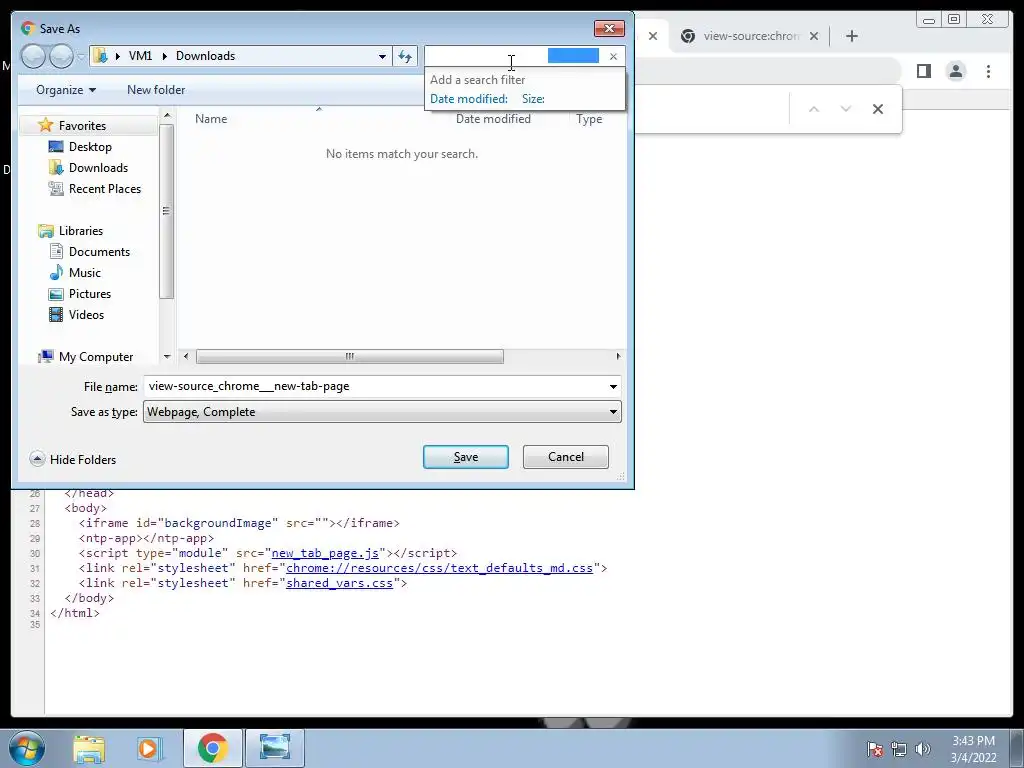The width and height of the screenshot is (1024, 768).
Task: Open a new tab in Chrome
Action: tap(852, 36)
